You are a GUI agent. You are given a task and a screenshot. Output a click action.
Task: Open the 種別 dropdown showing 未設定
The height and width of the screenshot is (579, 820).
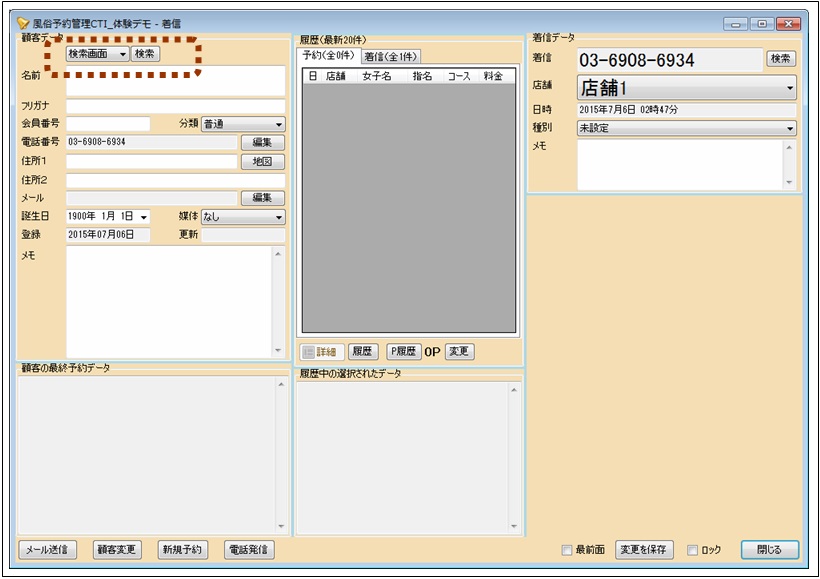click(x=687, y=128)
